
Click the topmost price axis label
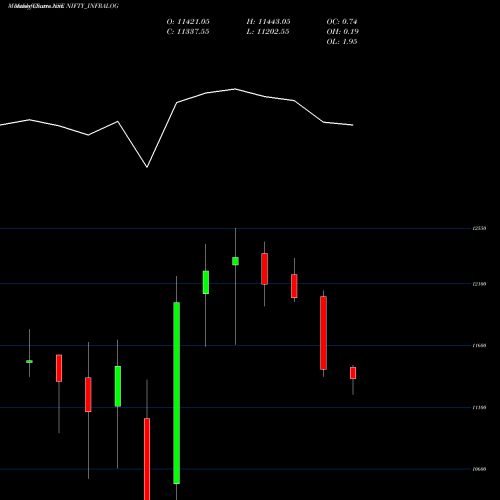479,228
